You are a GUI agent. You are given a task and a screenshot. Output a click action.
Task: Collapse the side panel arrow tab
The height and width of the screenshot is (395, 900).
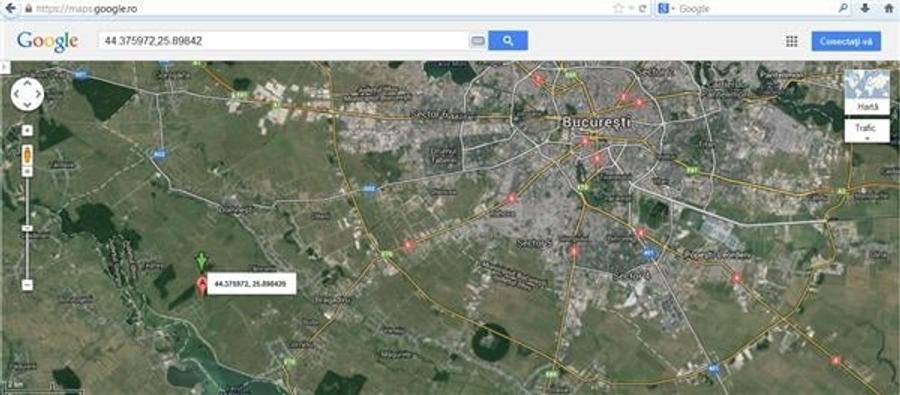[5, 68]
